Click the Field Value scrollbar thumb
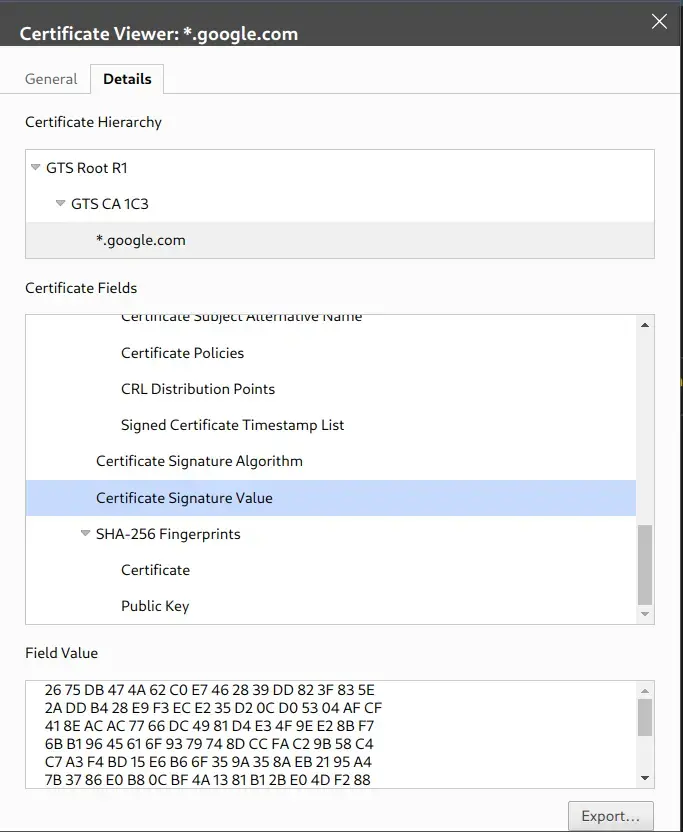 (x=645, y=717)
